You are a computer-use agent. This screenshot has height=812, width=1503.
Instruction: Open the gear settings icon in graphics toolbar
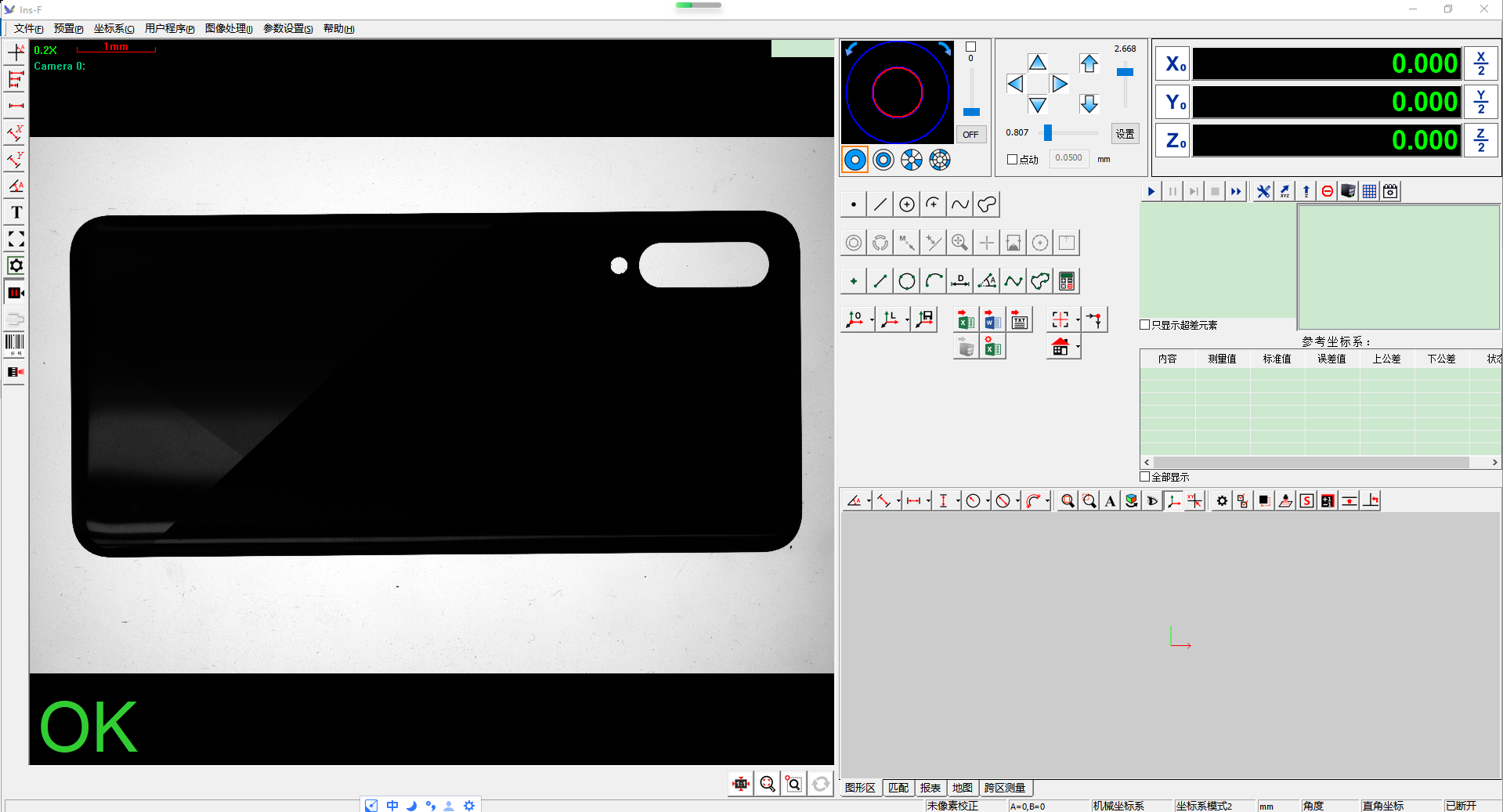click(1222, 501)
